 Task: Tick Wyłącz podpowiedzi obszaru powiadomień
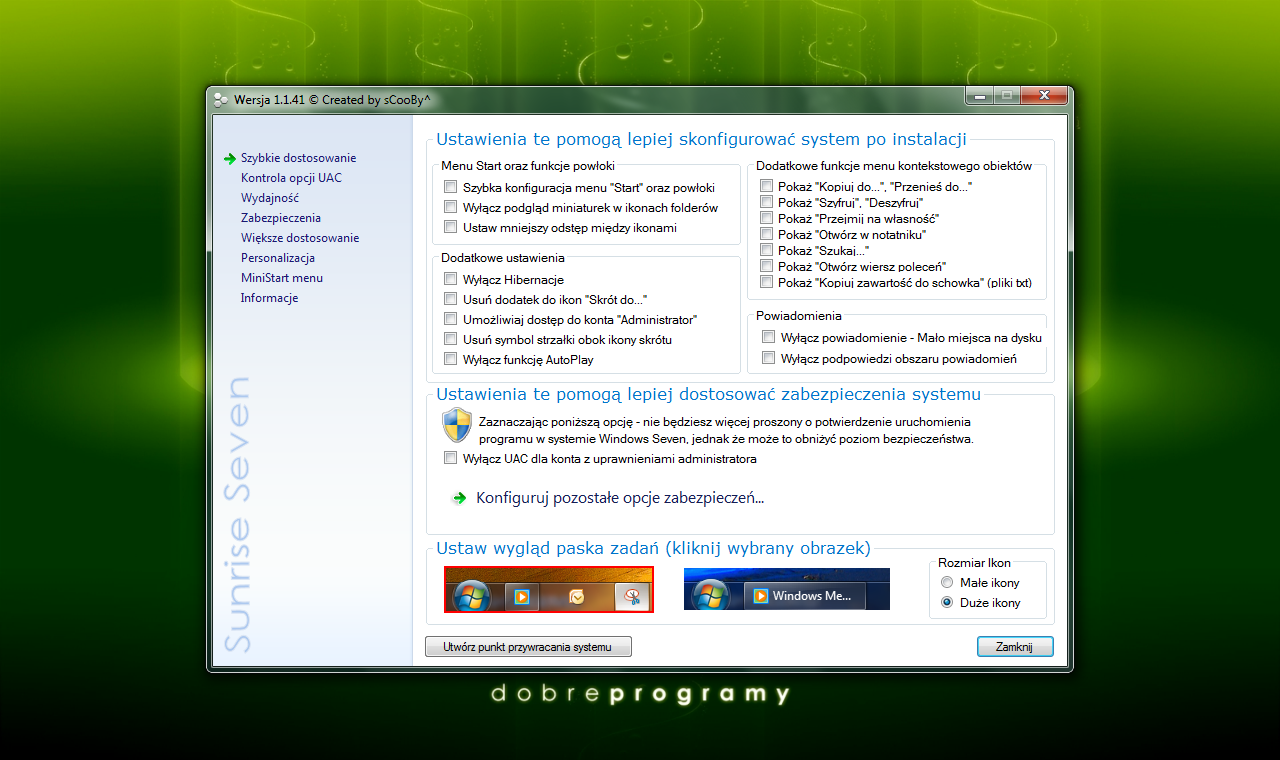pos(768,358)
